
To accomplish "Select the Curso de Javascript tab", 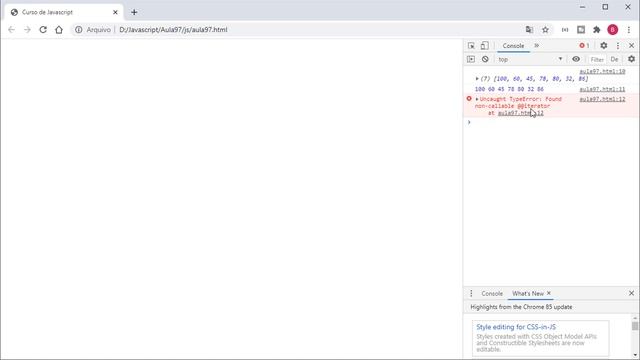I will point(64,12).
